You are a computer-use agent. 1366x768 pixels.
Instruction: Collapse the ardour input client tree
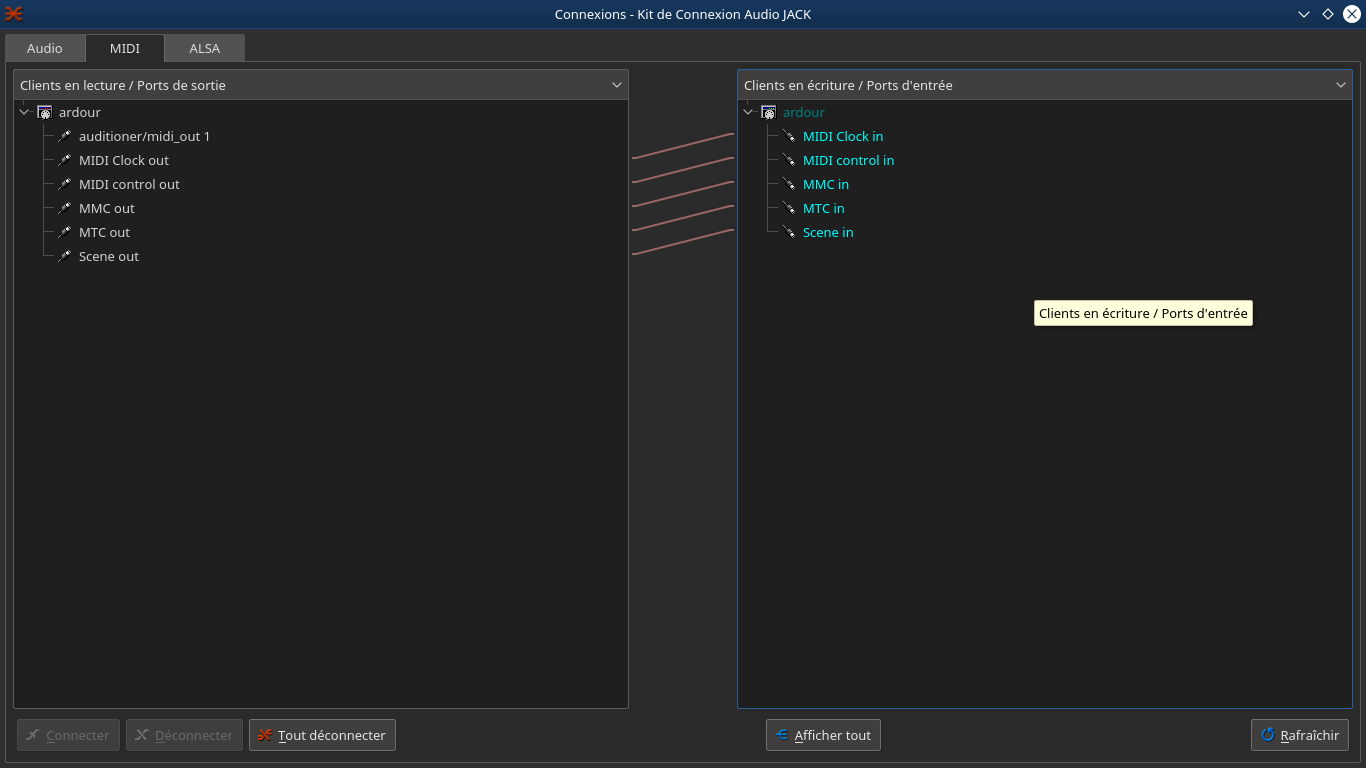(x=748, y=112)
